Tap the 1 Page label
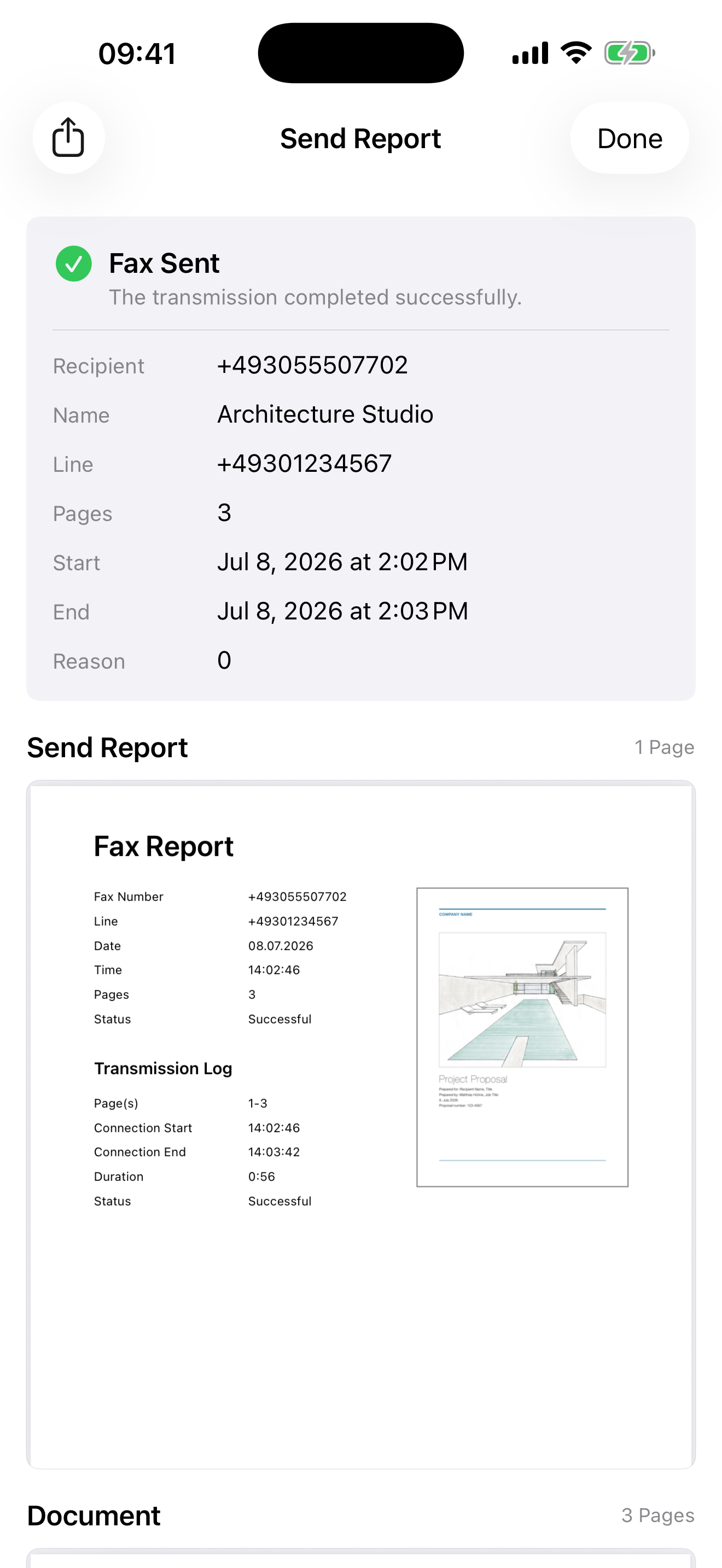The width and height of the screenshot is (722, 1568). coord(664,747)
